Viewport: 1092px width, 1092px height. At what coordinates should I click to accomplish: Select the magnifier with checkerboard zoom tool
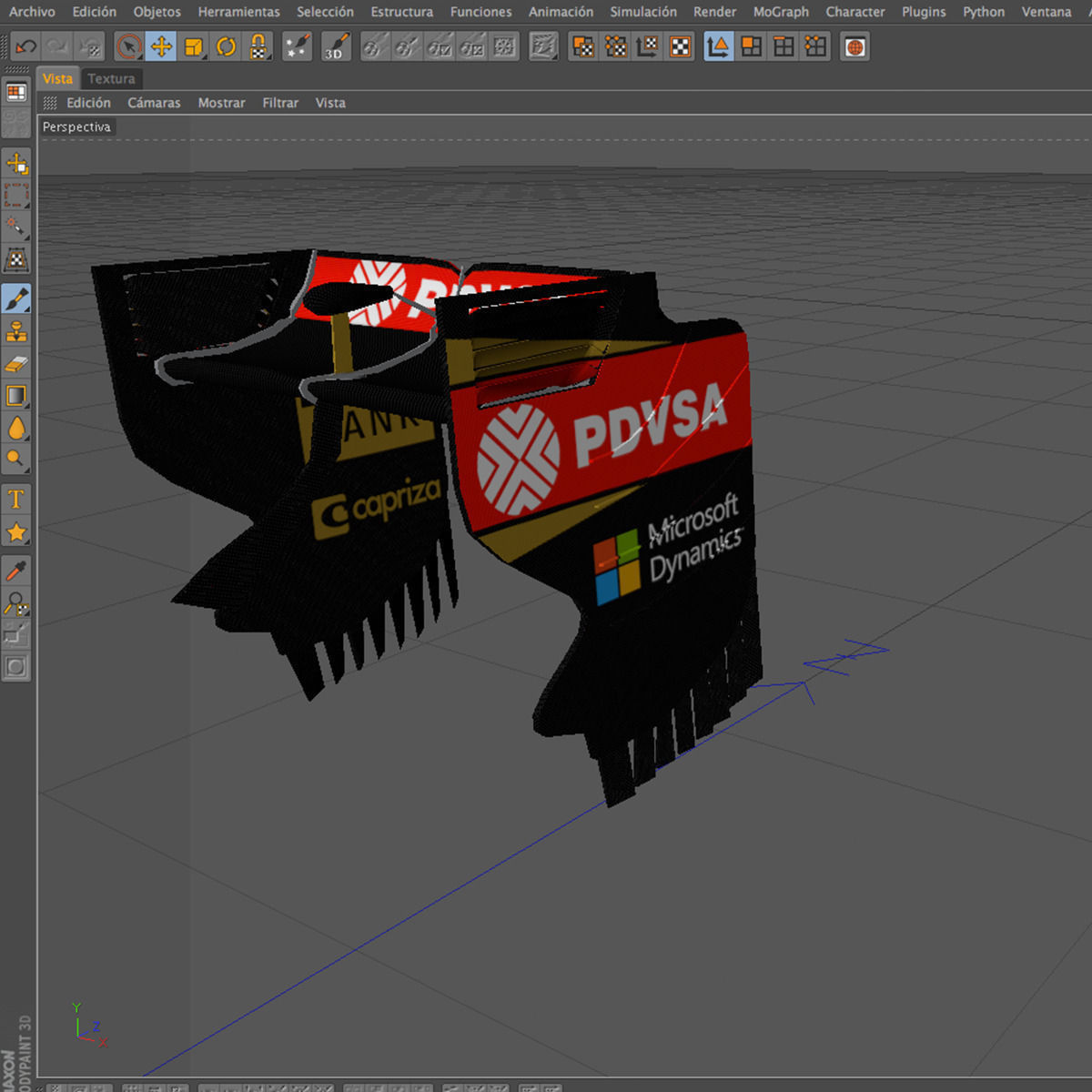(16, 602)
